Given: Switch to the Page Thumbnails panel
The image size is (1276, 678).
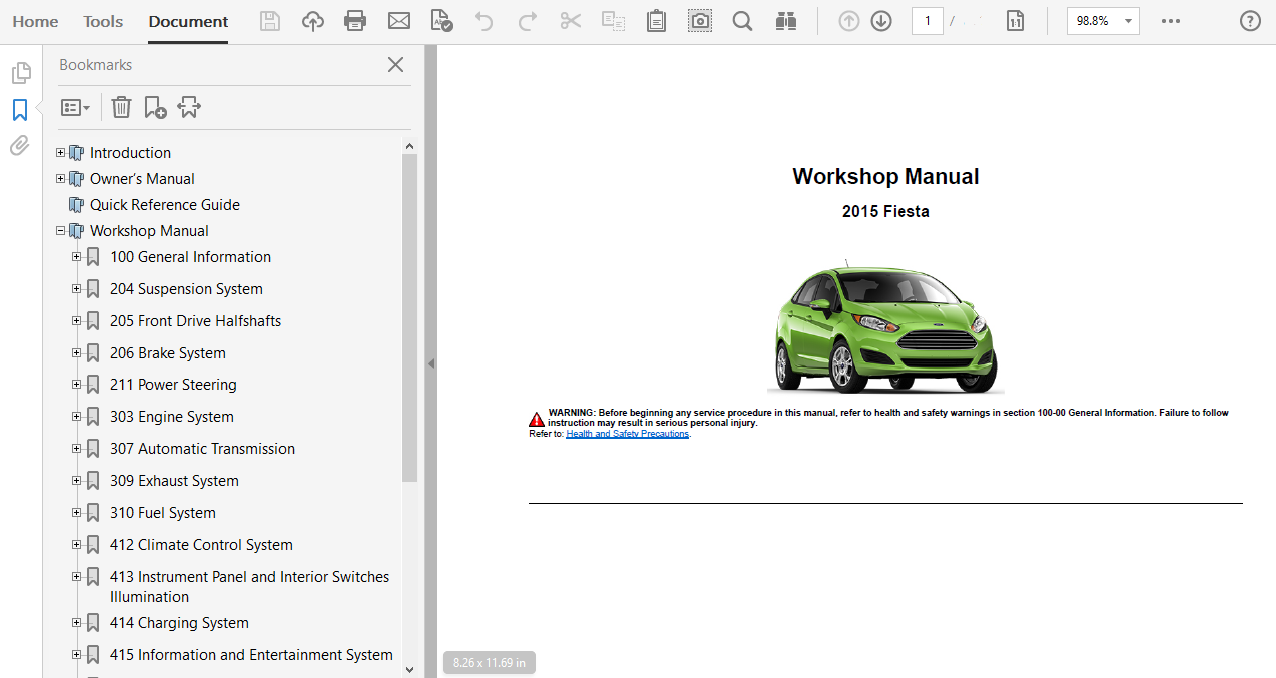Looking at the screenshot, I should pos(21,71).
